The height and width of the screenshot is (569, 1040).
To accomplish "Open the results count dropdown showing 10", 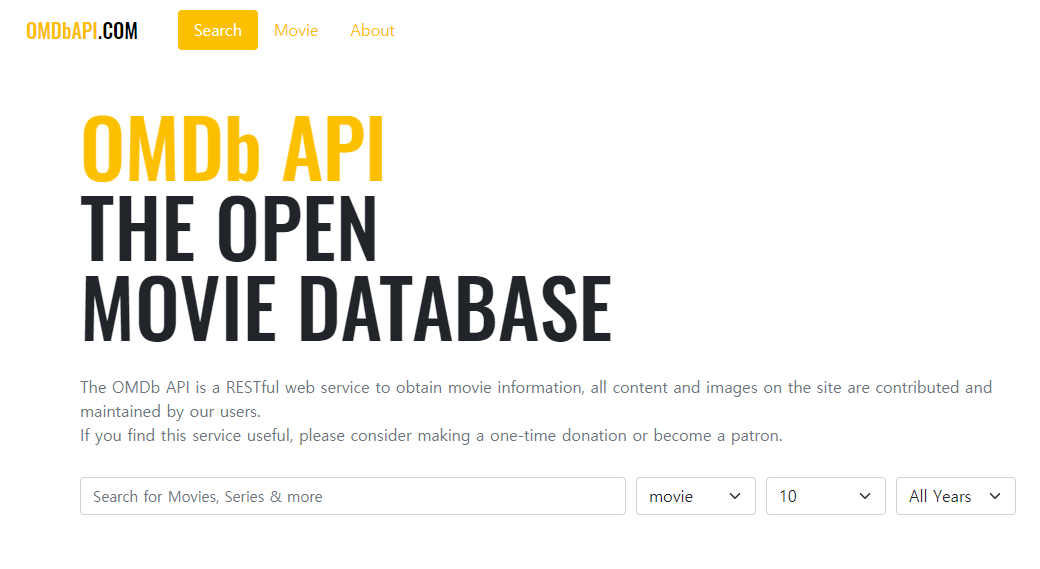I will click(x=826, y=496).
